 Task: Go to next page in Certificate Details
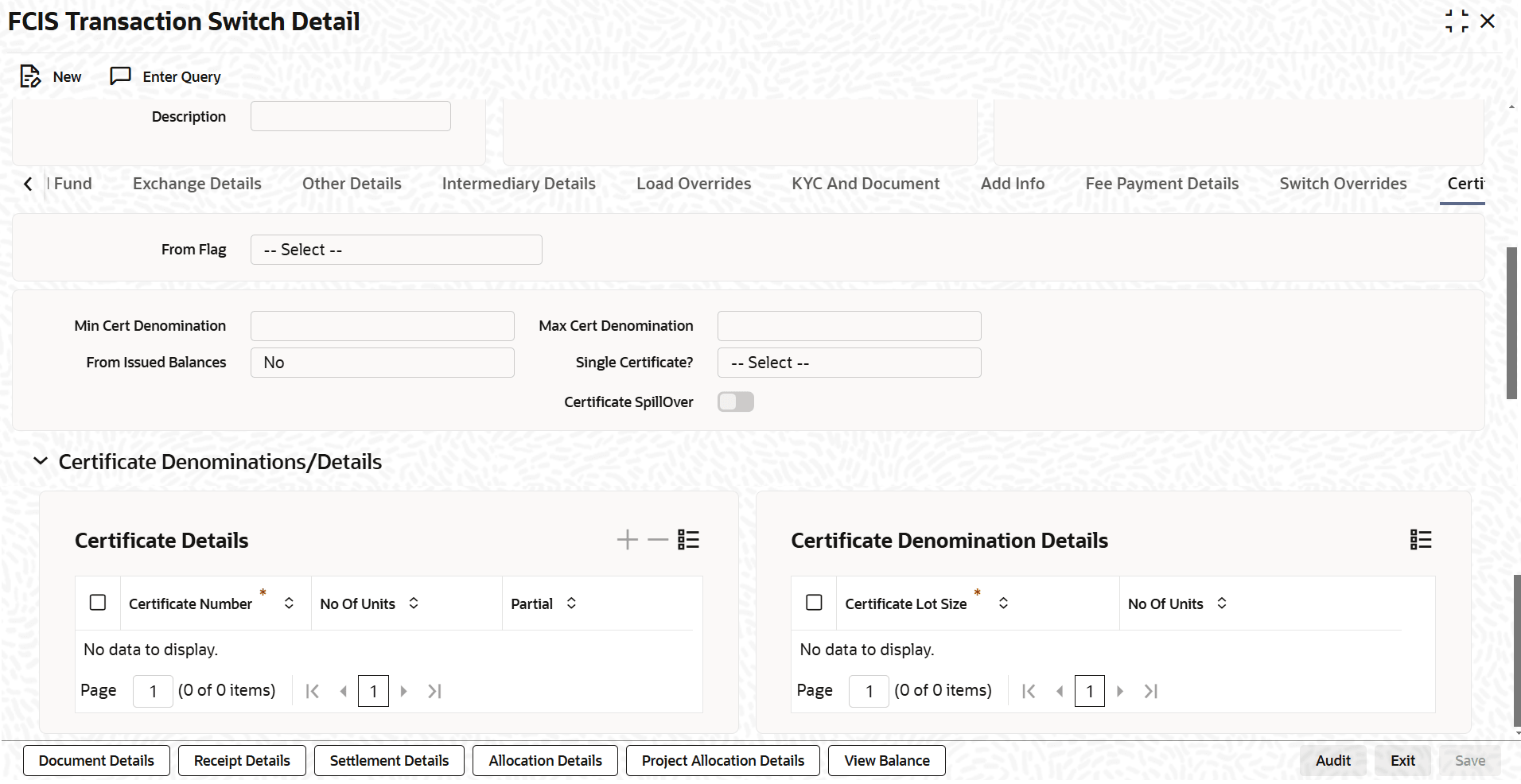pyautogui.click(x=403, y=691)
